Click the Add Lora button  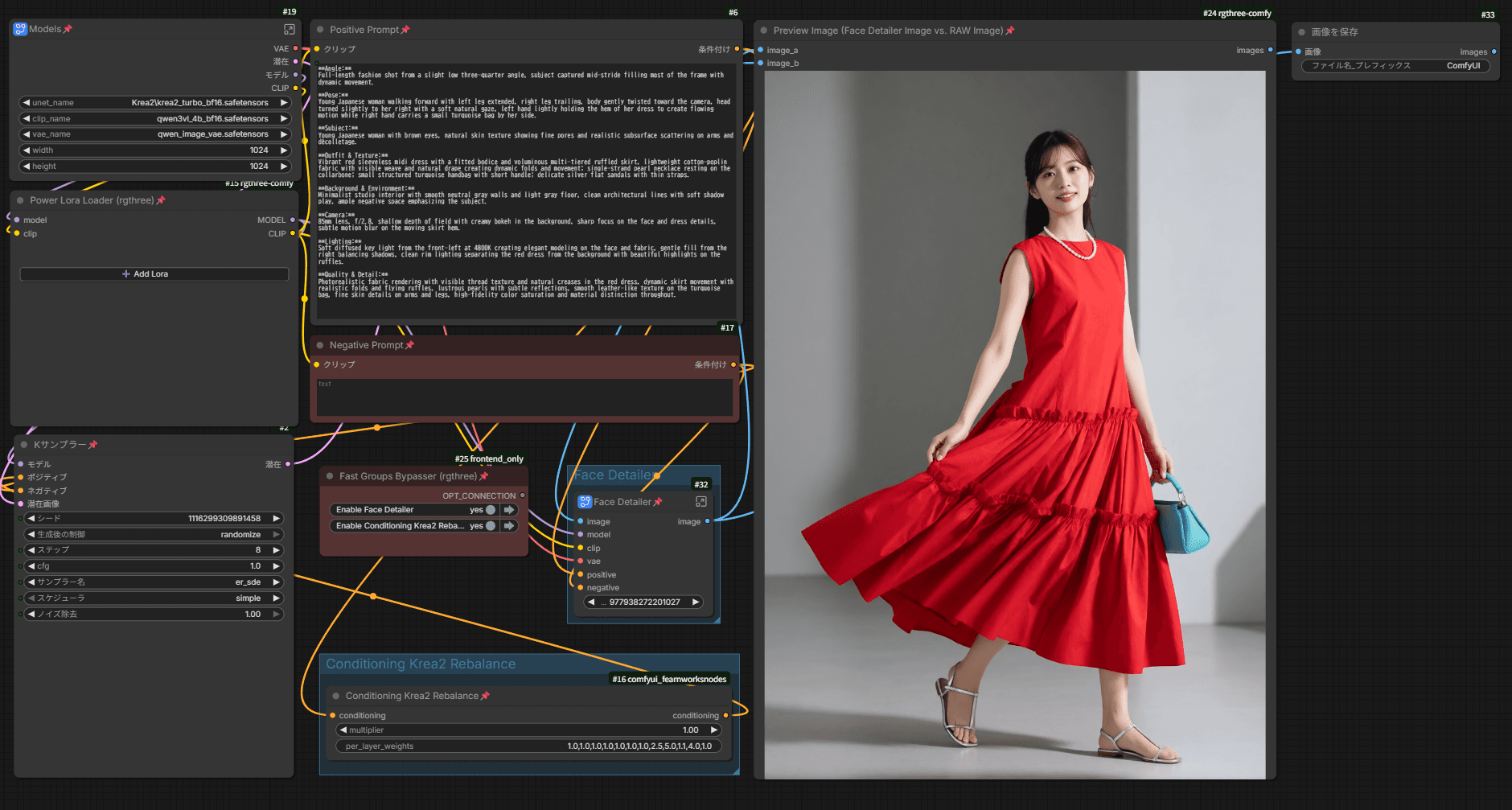(154, 274)
